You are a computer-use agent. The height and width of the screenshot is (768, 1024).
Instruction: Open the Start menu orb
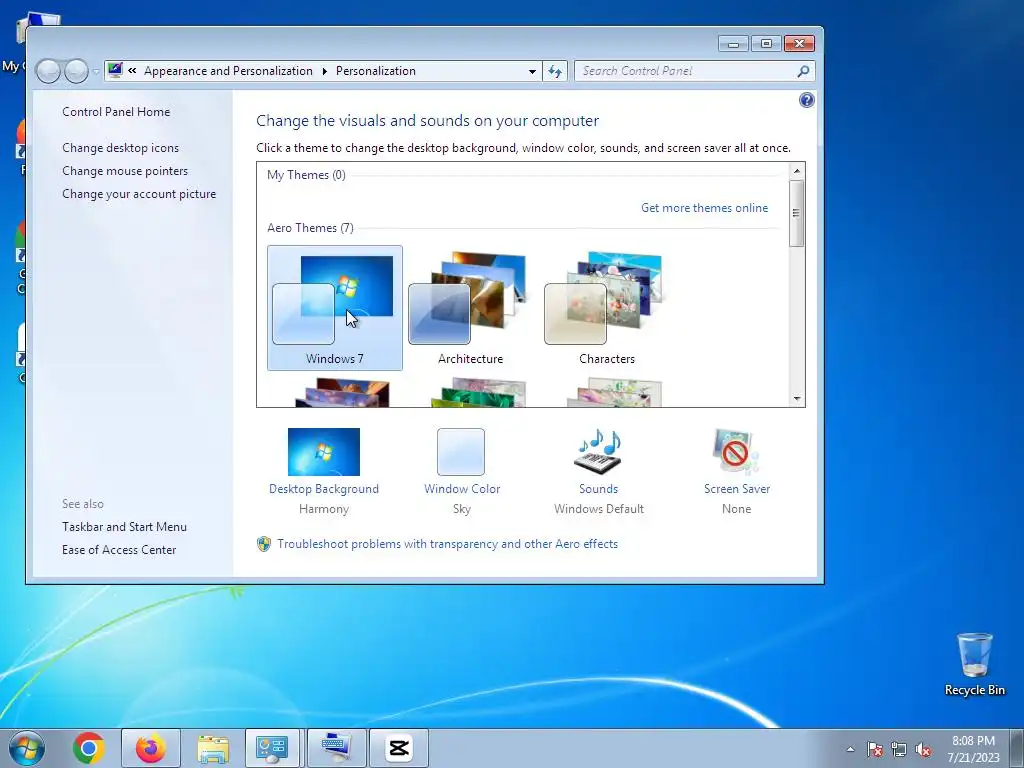click(27, 748)
